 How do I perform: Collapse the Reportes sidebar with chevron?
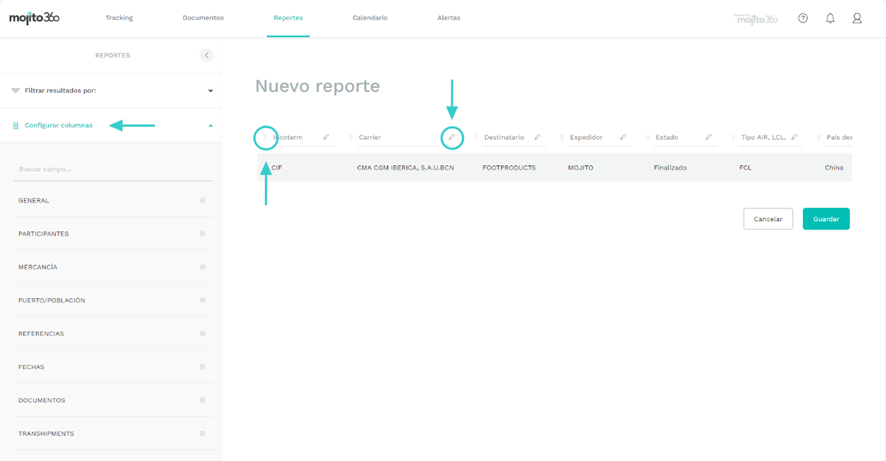[206, 55]
